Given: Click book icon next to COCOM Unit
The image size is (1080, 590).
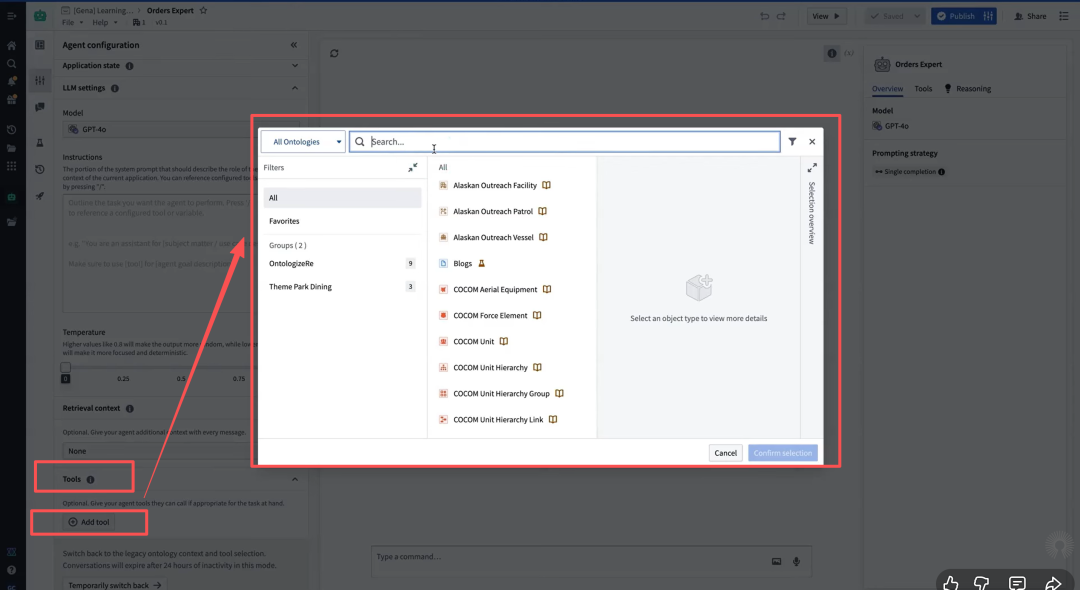Looking at the screenshot, I should 503,341.
